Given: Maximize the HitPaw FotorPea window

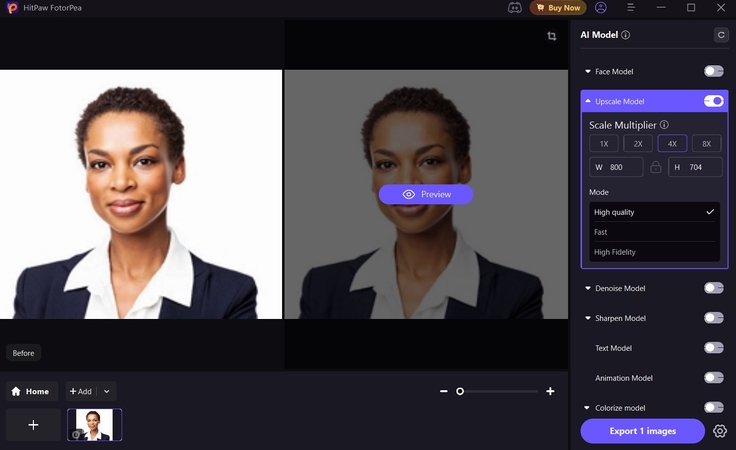Looking at the screenshot, I should pyautogui.click(x=691, y=8).
